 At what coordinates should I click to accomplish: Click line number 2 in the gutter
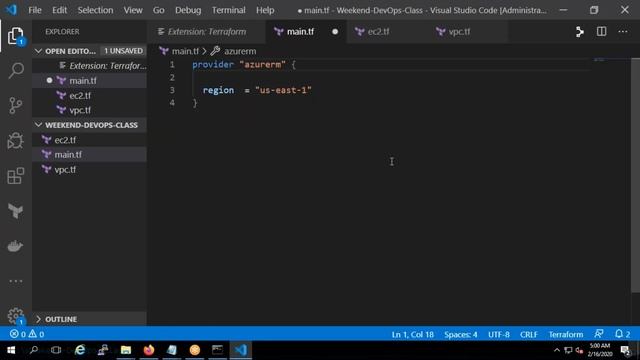[x=172, y=78]
